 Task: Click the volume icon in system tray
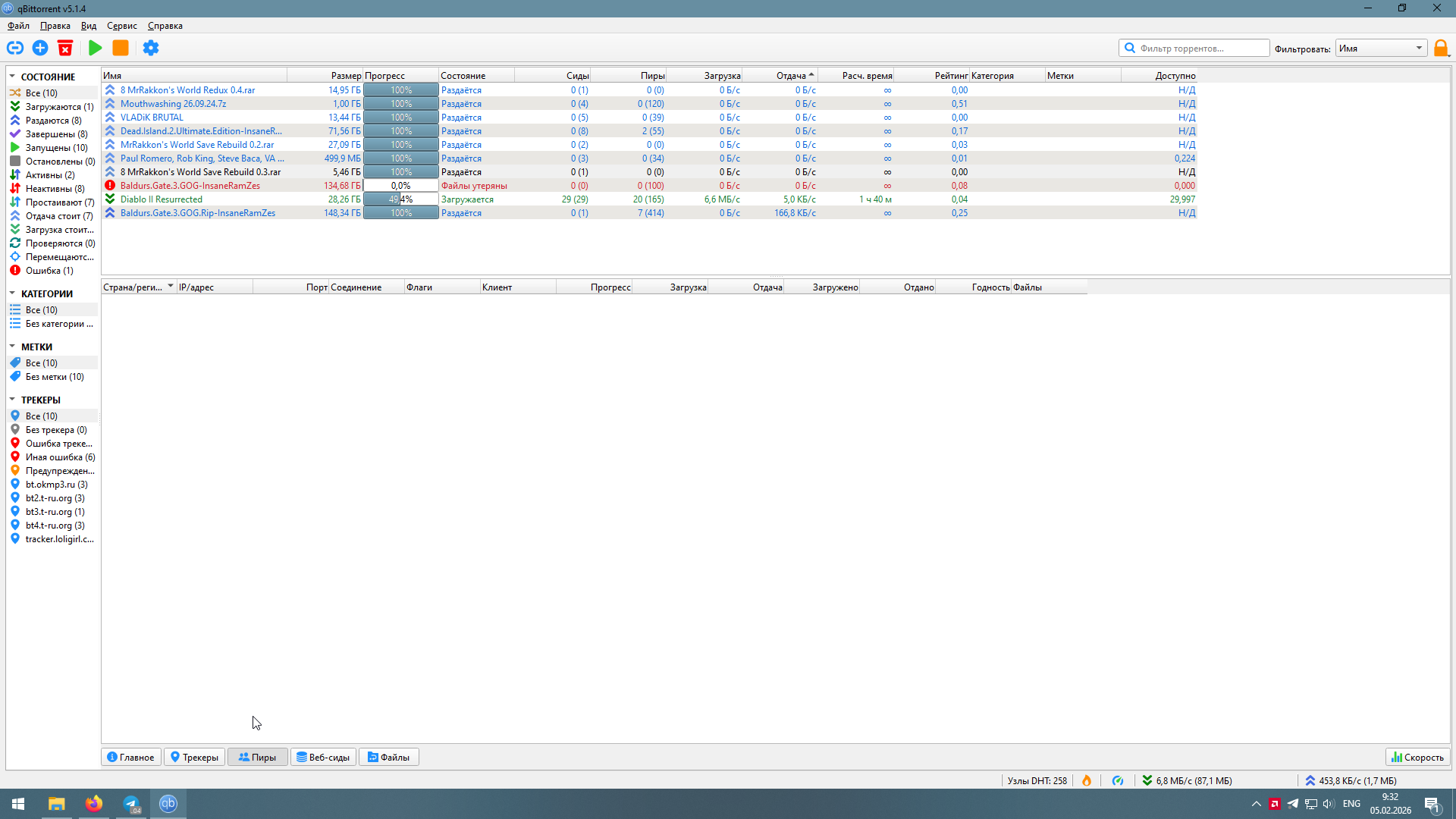coord(1329,804)
